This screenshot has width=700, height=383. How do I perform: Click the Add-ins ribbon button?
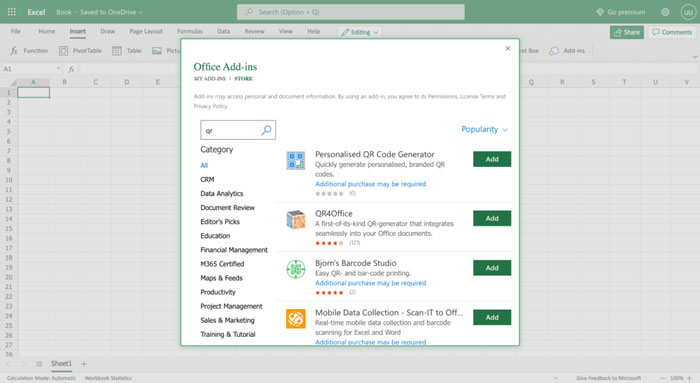coord(567,51)
